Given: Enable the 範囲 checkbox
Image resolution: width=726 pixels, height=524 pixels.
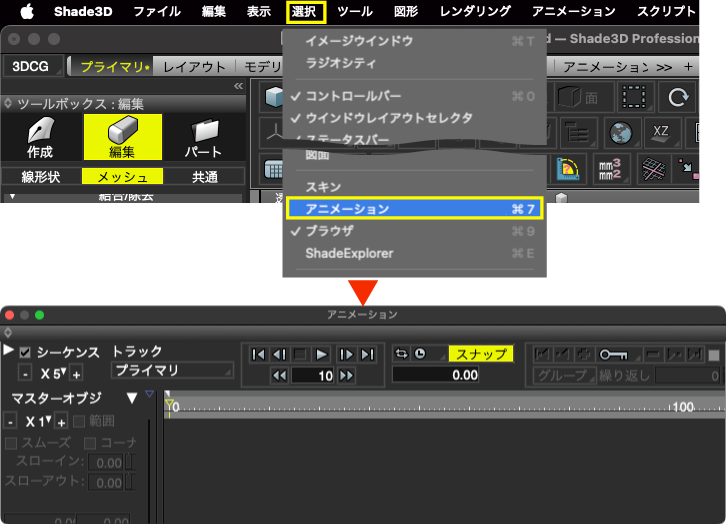Looking at the screenshot, I should click(x=79, y=421).
